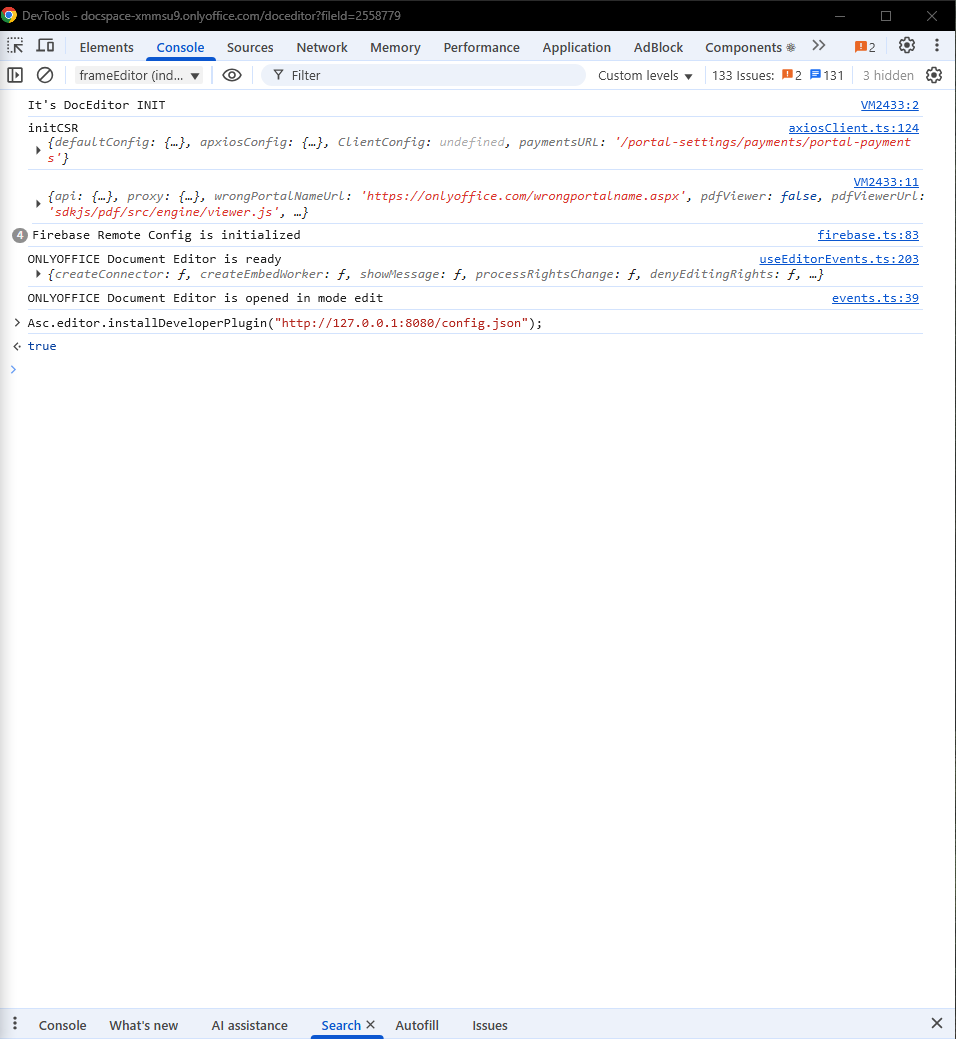Open DevTools settings gear
956x1039 pixels.
click(907, 45)
